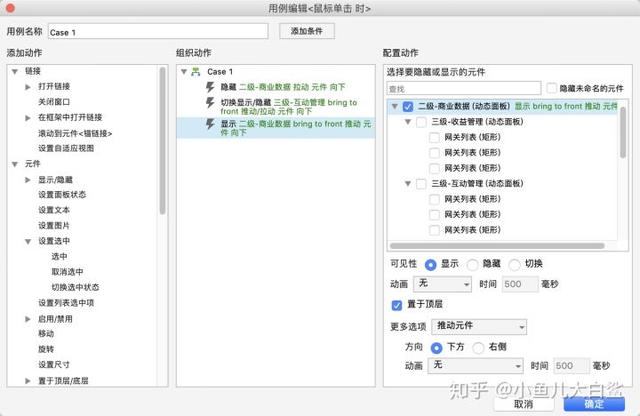Click the 添加条件 button

click(x=307, y=31)
